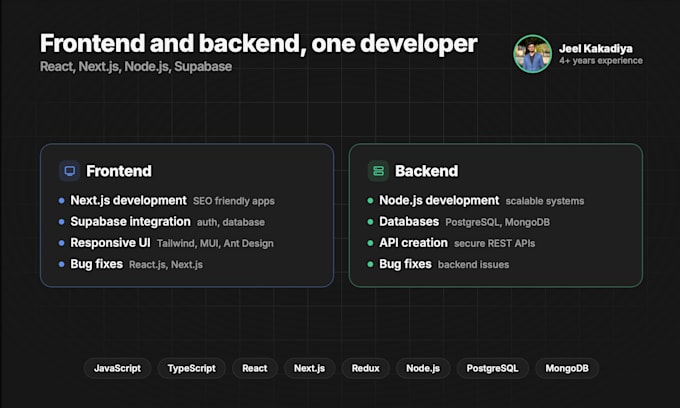Click 'SEO friendly apps' description

234,201
